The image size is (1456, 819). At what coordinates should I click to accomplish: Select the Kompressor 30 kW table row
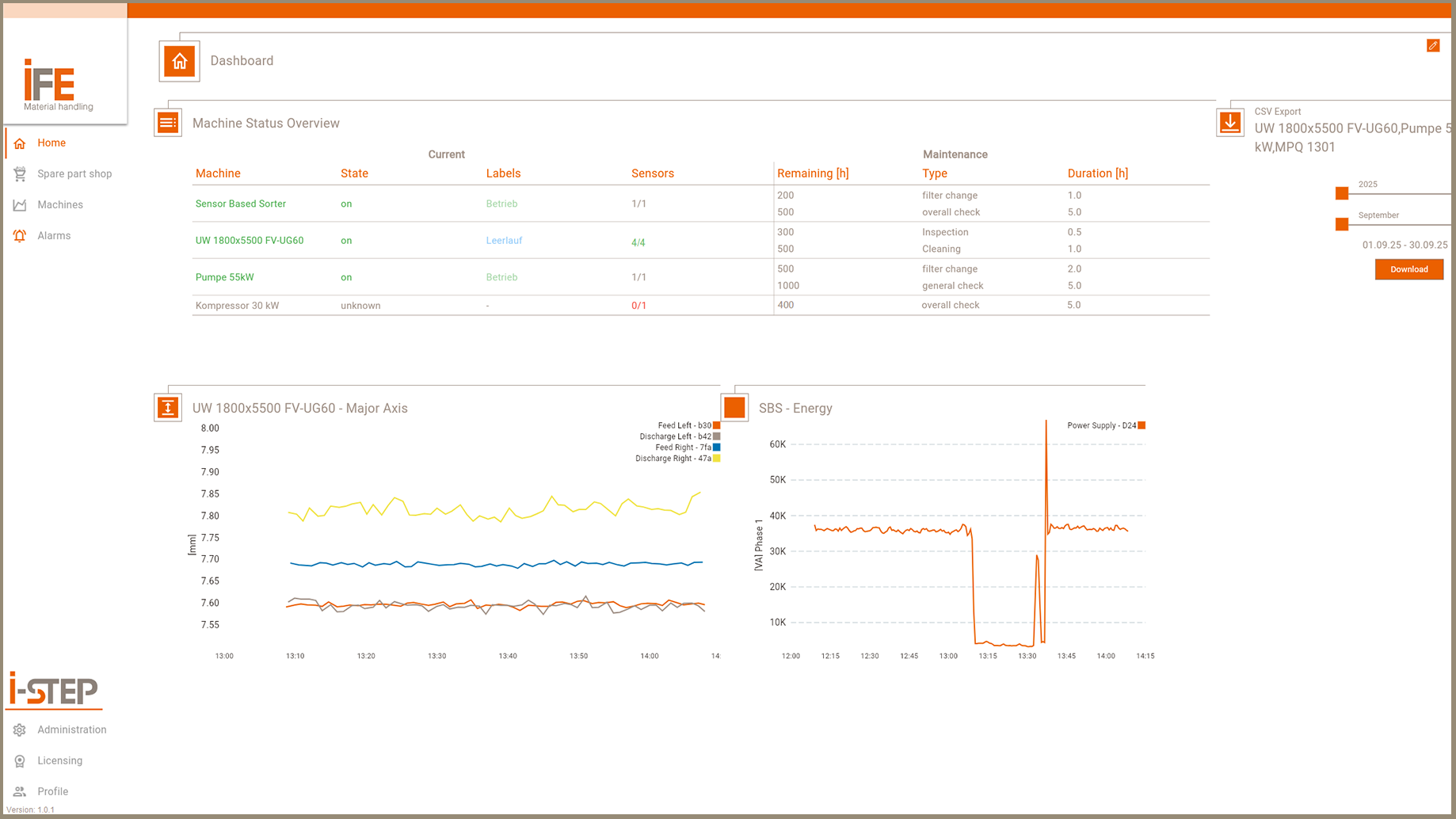coord(237,306)
